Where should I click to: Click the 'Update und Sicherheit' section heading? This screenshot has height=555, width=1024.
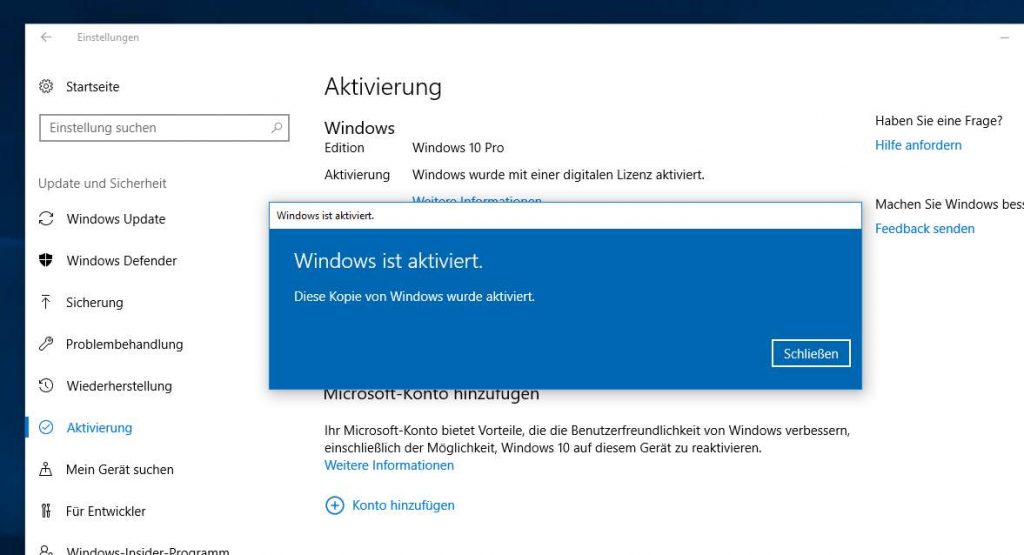coord(102,183)
